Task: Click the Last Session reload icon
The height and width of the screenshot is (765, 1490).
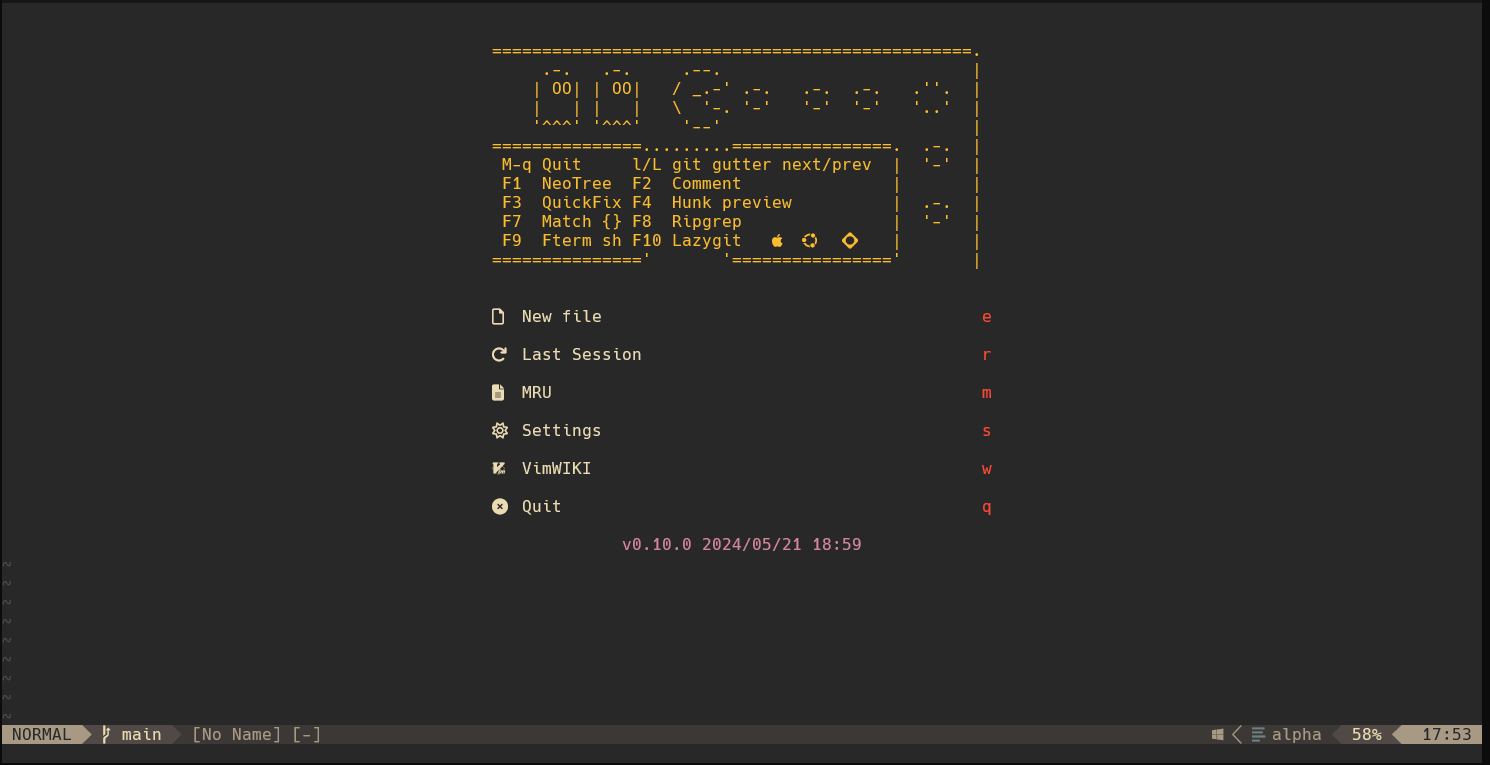Action: pos(499,355)
